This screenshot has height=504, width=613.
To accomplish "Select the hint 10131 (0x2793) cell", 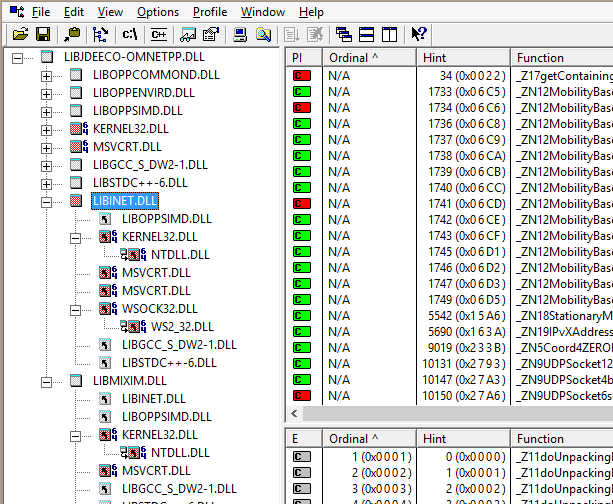I will click(x=464, y=364).
